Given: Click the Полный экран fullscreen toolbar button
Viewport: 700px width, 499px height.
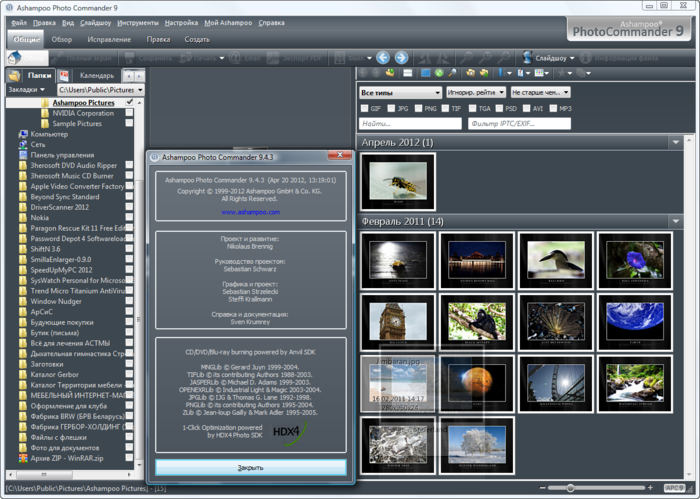Looking at the screenshot, I should (82, 58).
